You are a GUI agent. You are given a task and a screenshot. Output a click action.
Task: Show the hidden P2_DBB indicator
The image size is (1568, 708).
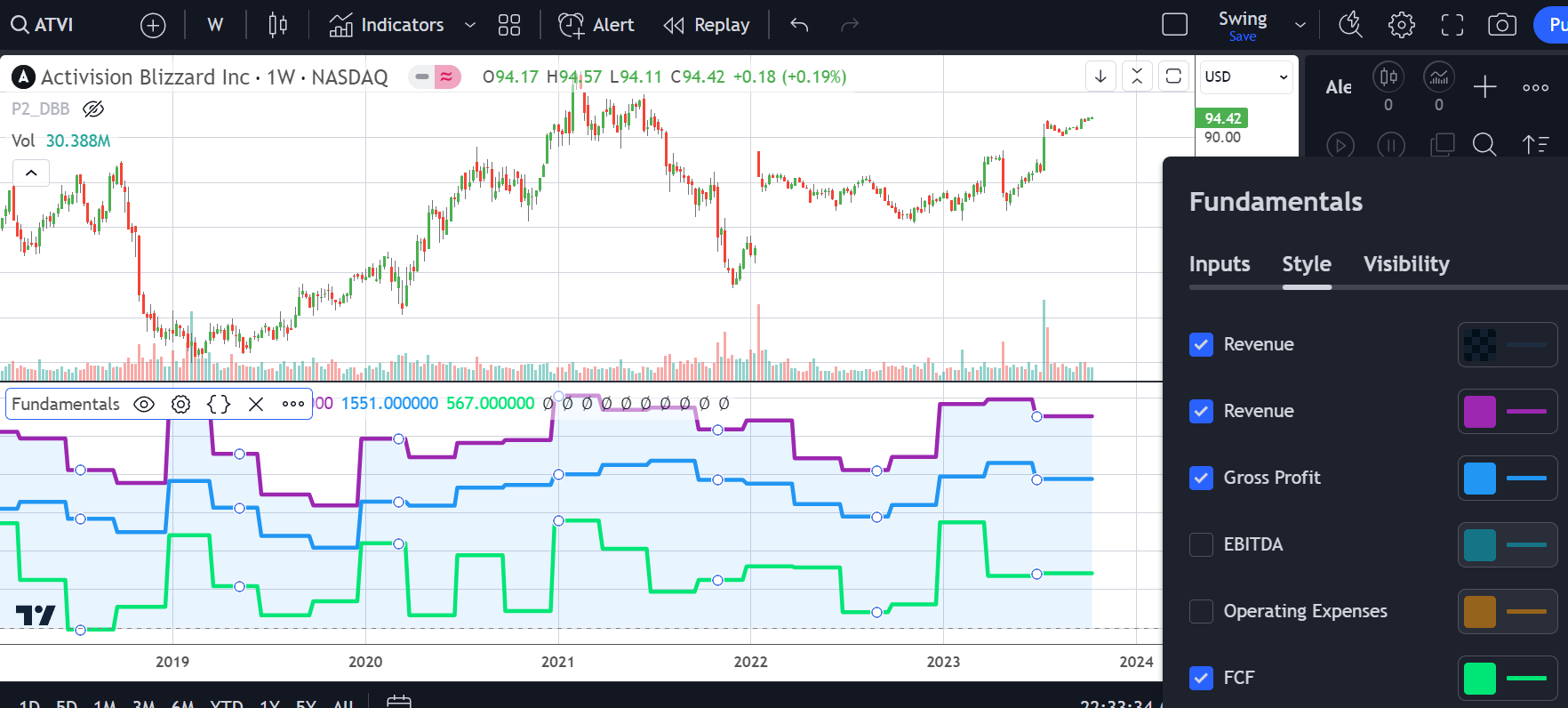click(x=93, y=109)
